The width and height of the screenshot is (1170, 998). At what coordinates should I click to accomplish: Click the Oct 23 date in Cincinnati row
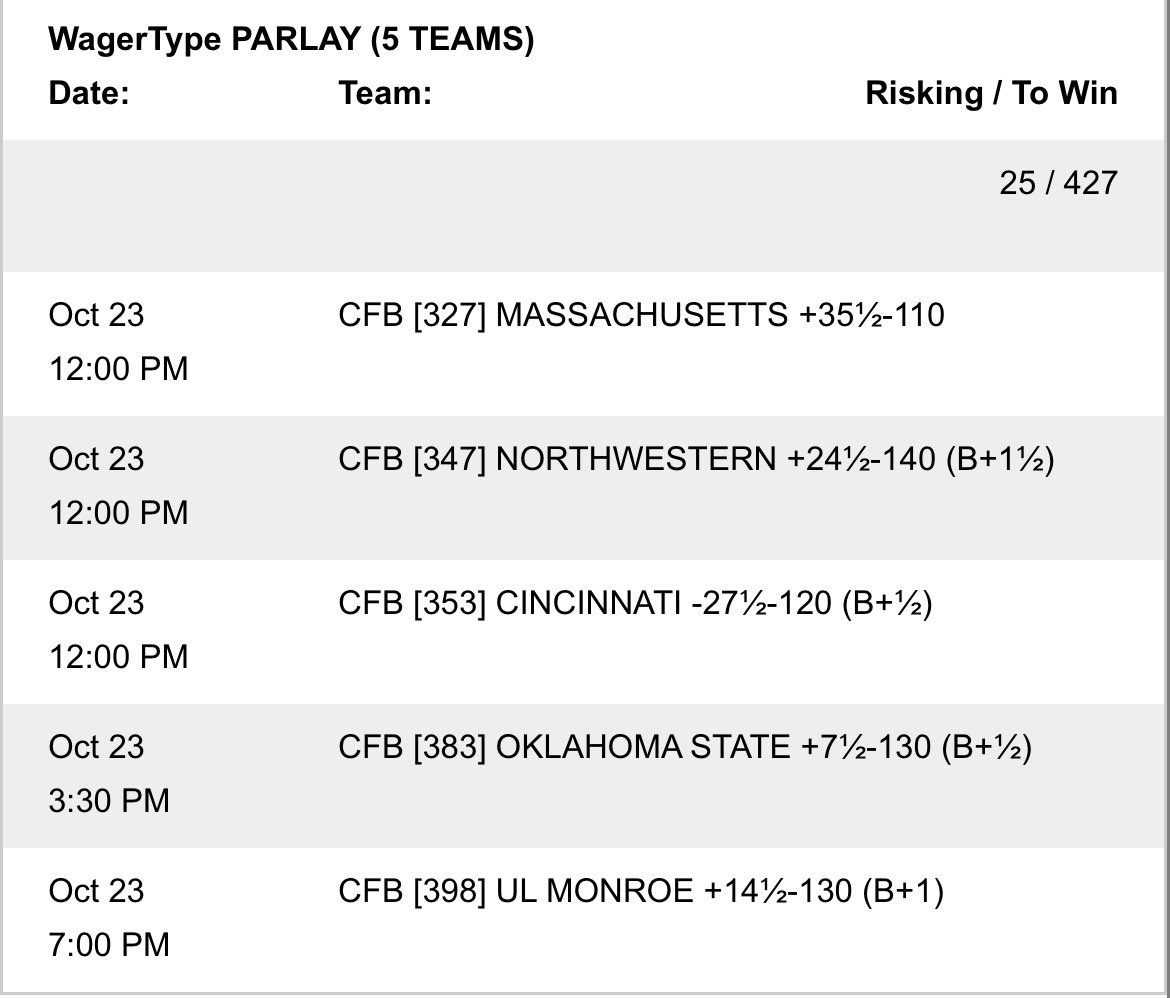pyautogui.click(x=96, y=602)
